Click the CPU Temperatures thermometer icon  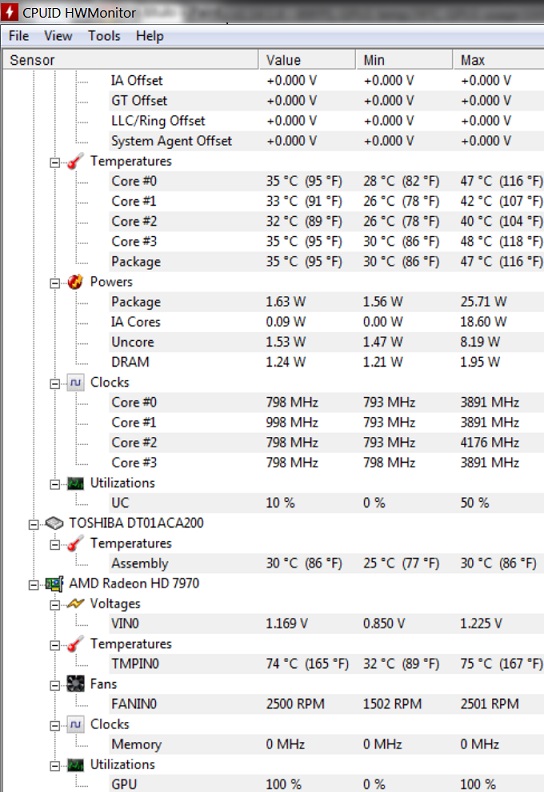point(75,162)
